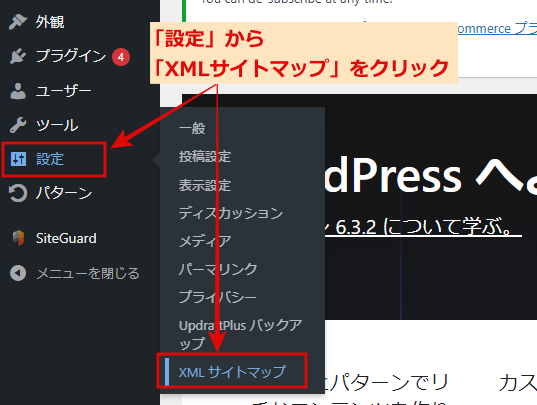537x405 pixels.
Task: Collapse sidebar with メニューを閉じる
Action: click(88, 273)
